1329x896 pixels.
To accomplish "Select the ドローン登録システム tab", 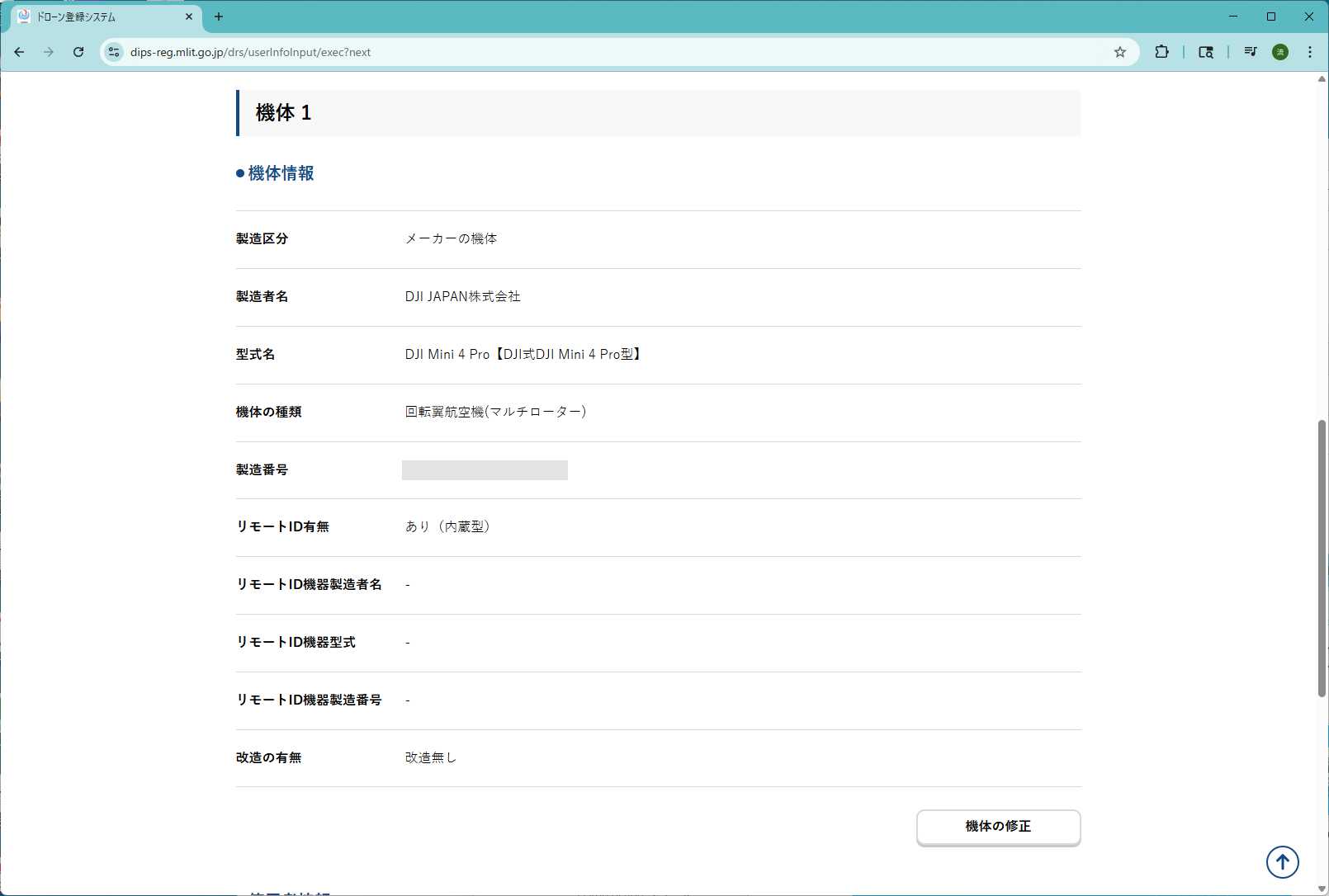I will (x=106, y=17).
